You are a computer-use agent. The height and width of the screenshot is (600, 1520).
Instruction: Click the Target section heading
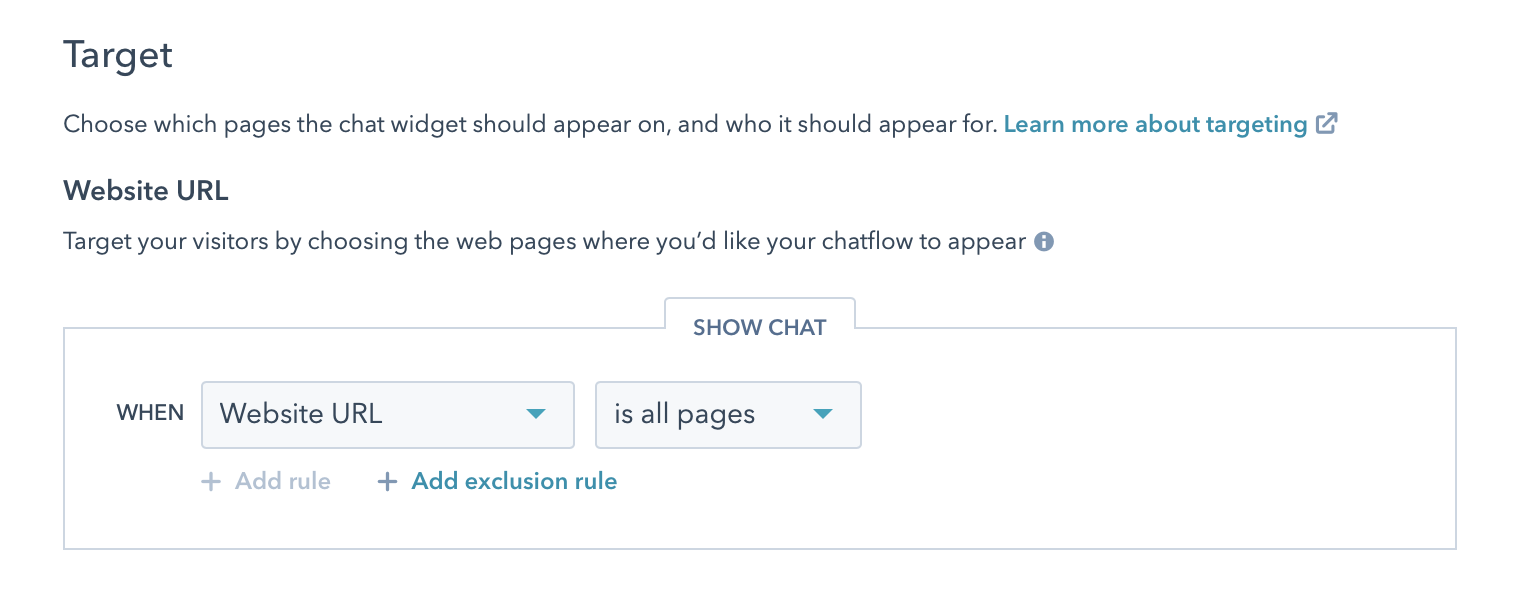(x=118, y=54)
